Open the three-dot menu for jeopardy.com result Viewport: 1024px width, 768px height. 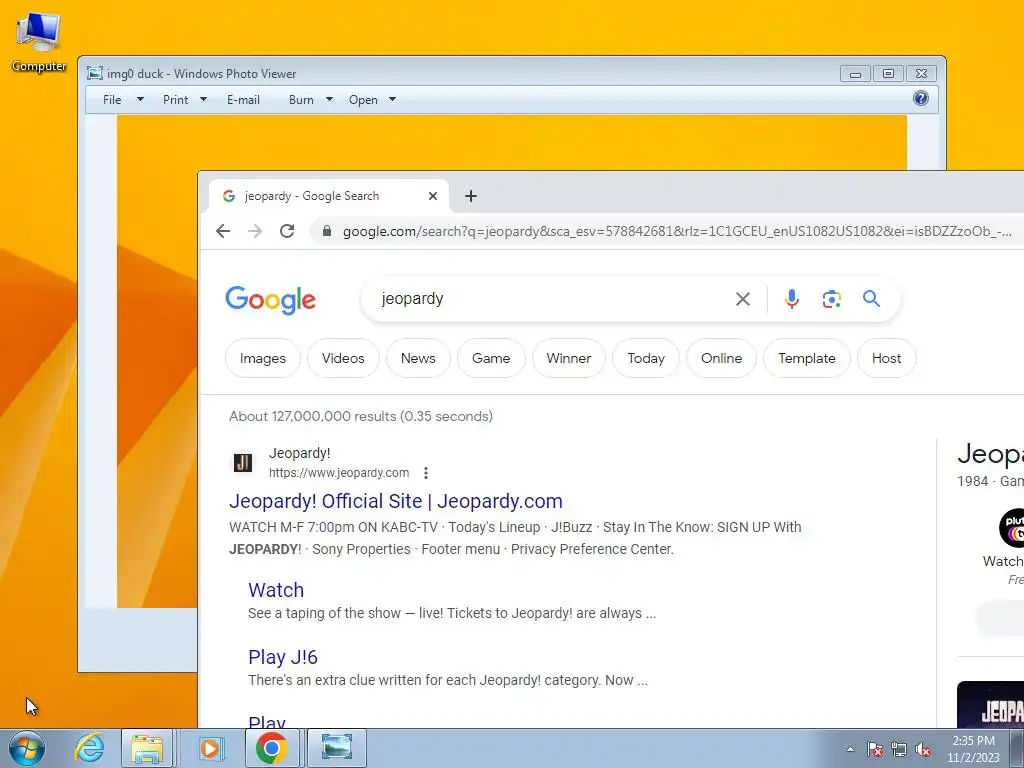[426, 473]
